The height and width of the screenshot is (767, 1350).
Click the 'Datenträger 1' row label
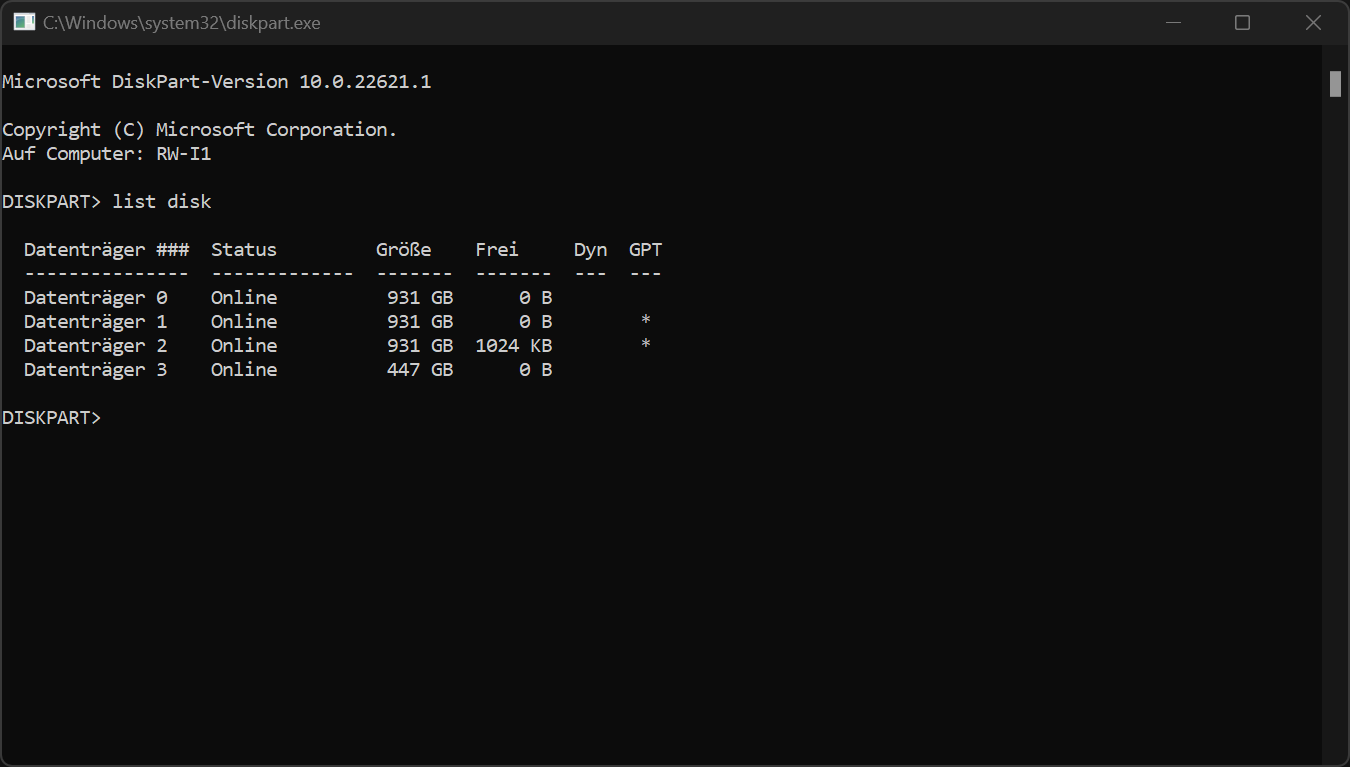click(x=96, y=322)
